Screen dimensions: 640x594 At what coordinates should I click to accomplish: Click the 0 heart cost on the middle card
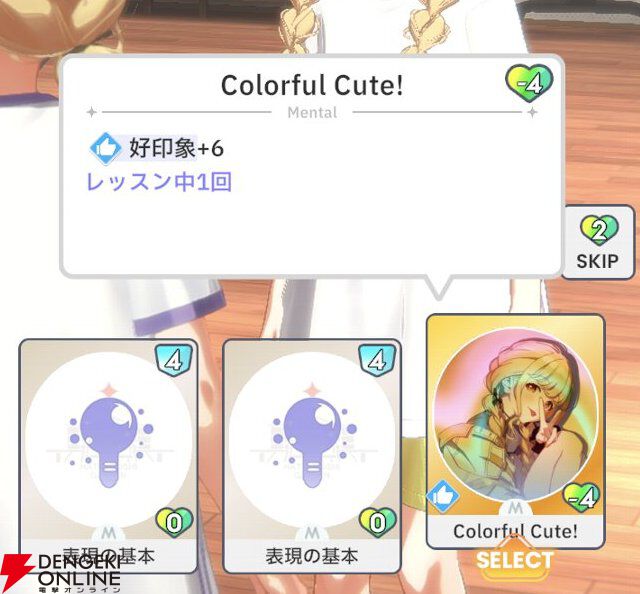pyautogui.click(x=378, y=522)
